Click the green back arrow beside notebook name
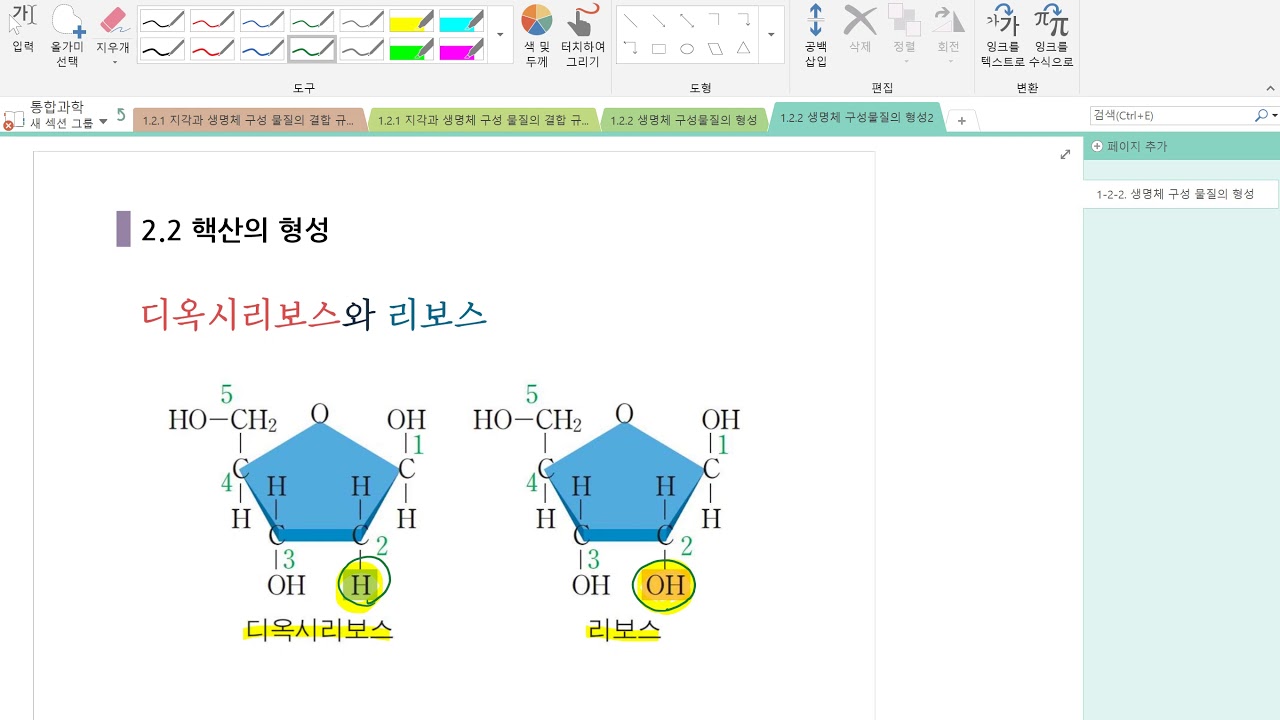Screen dimensions: 1280x720 click(x=121, y=115)
